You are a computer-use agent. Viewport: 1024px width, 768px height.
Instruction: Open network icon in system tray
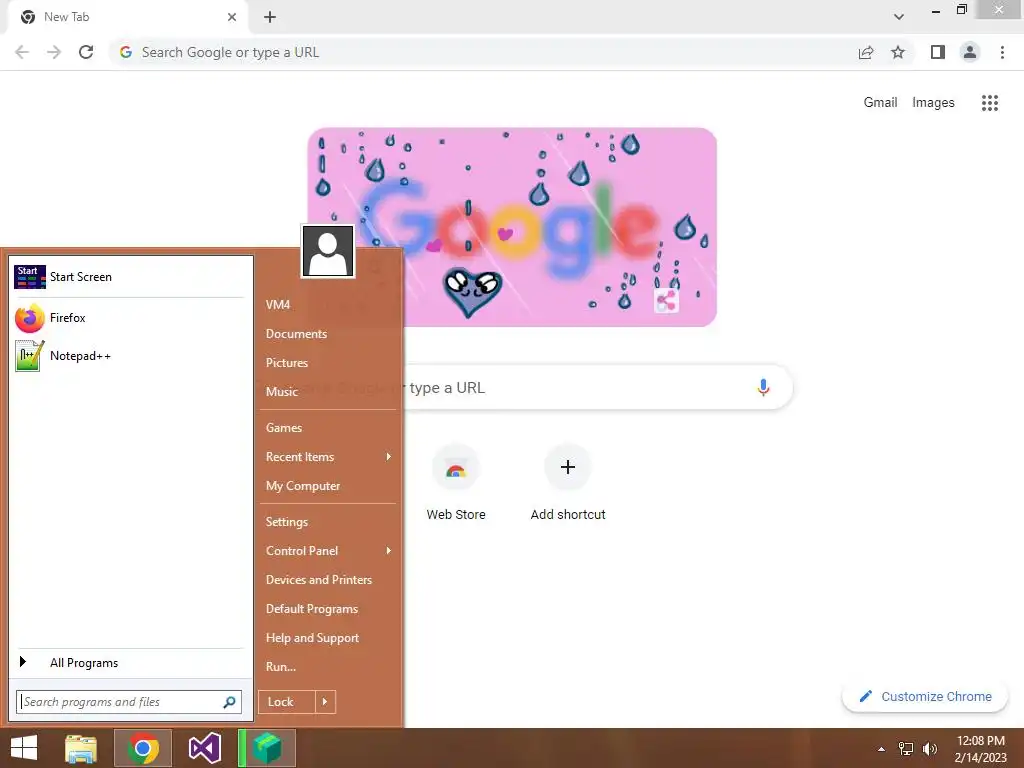[x=906, y=749]
